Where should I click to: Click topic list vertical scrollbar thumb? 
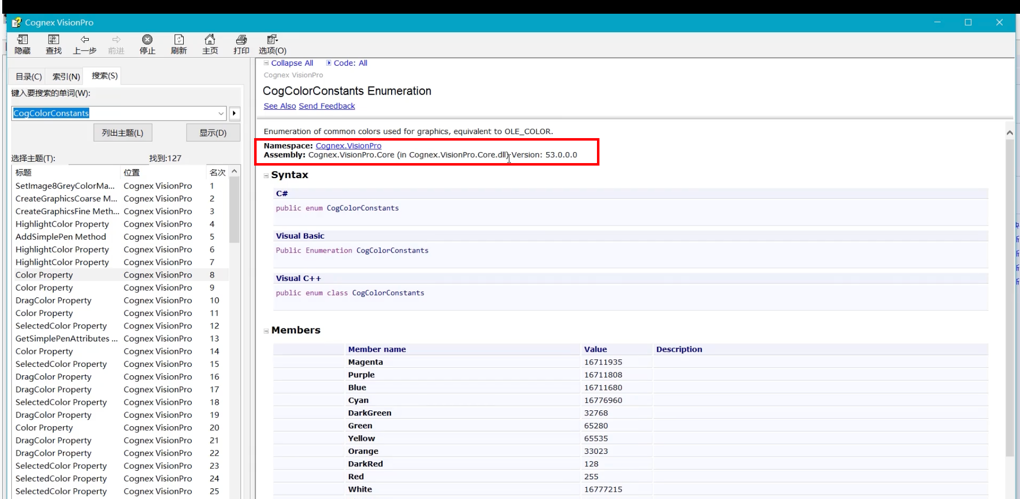click(235, 209)
